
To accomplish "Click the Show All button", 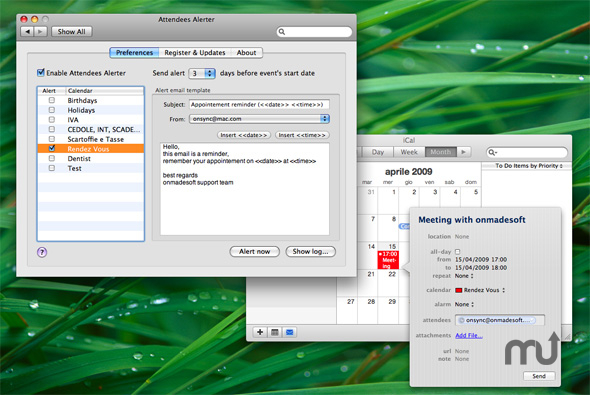I will 71,32.
